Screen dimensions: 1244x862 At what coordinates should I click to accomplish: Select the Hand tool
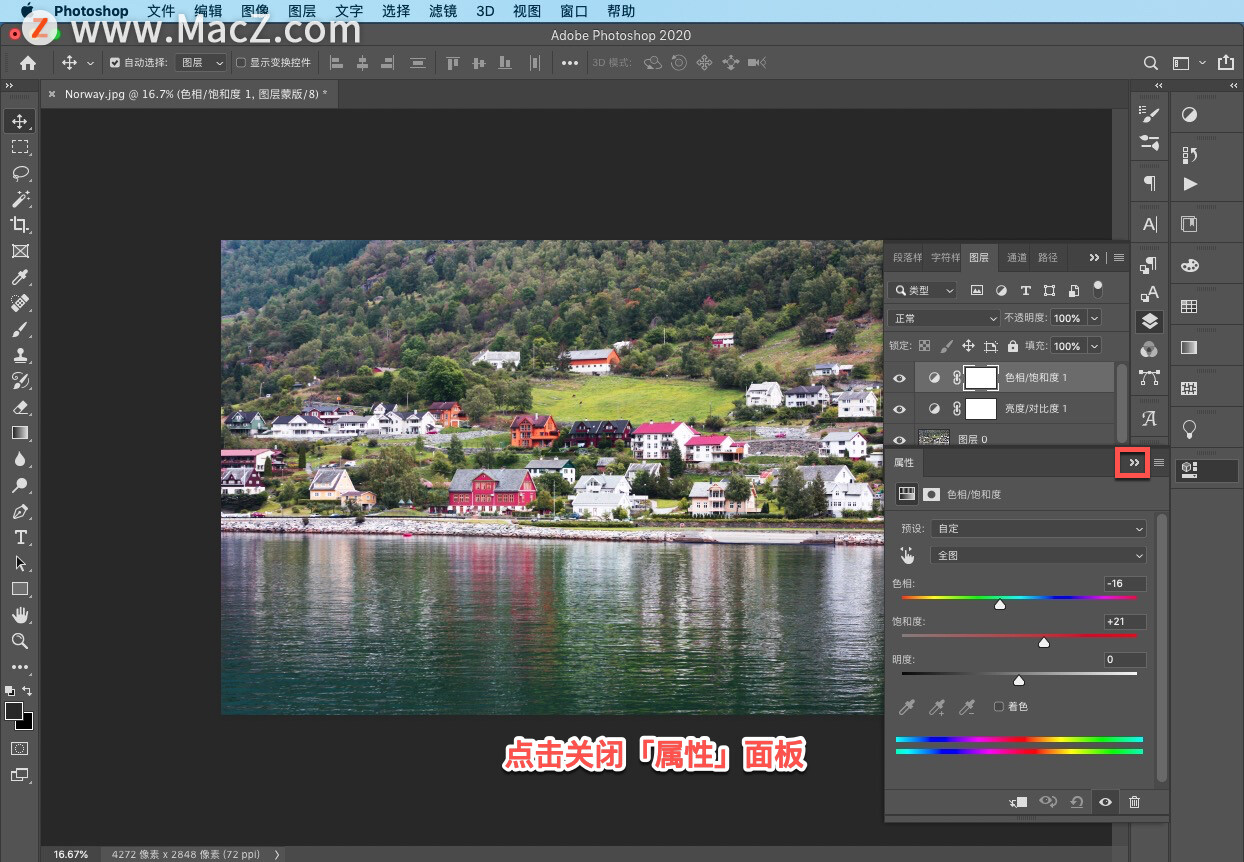(20, 615)
